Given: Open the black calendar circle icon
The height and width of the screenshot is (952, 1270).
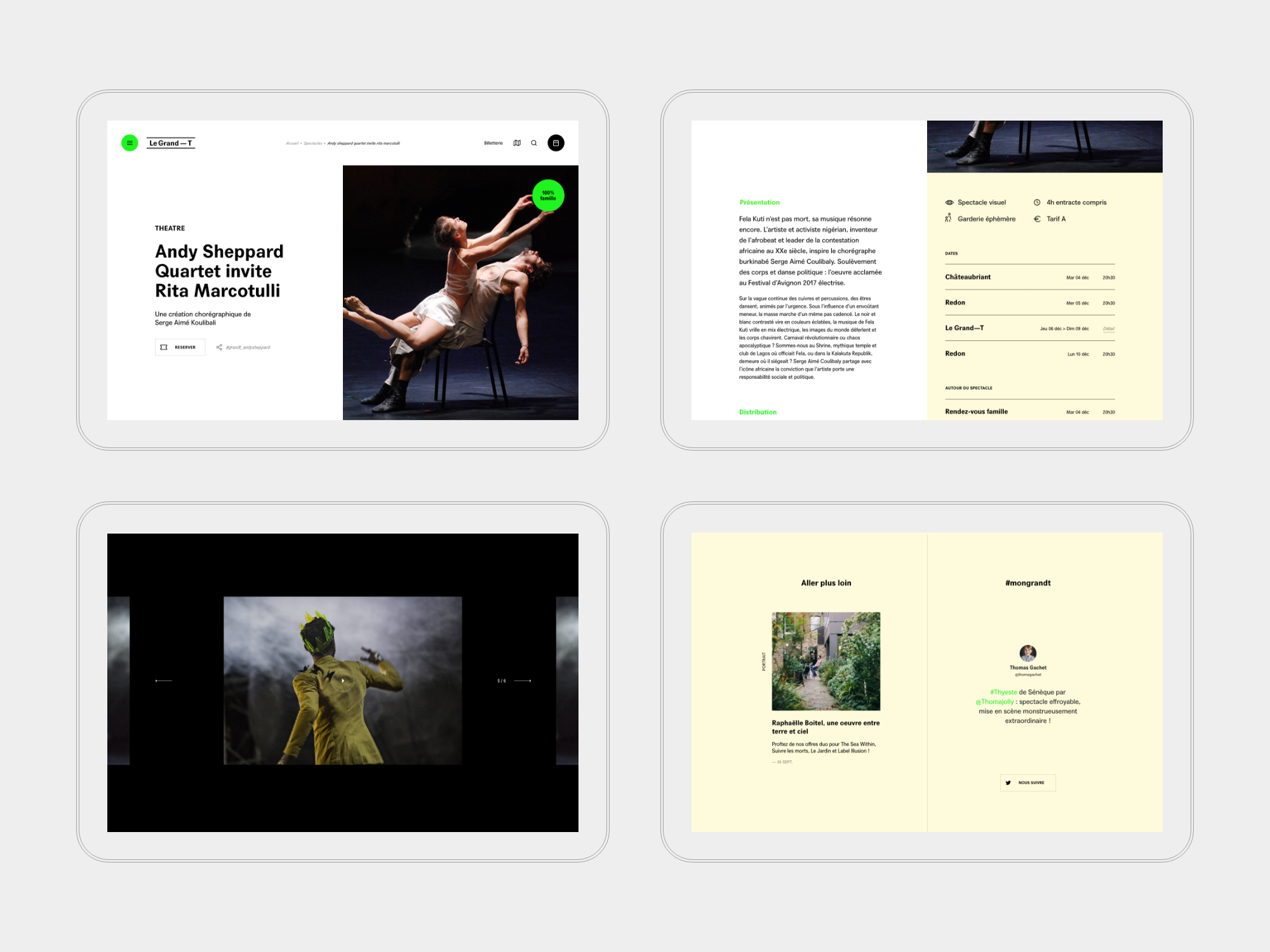Looking at the screenshot, I should (556, 143).
